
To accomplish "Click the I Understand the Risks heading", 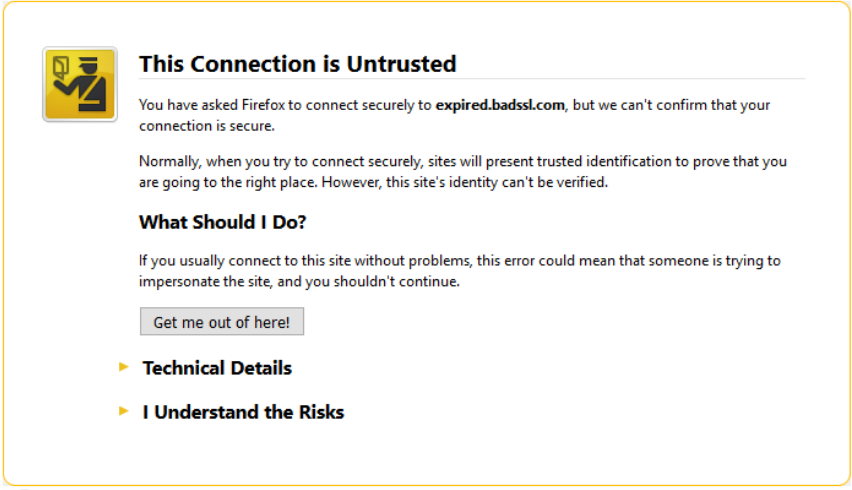I will 243,412.
